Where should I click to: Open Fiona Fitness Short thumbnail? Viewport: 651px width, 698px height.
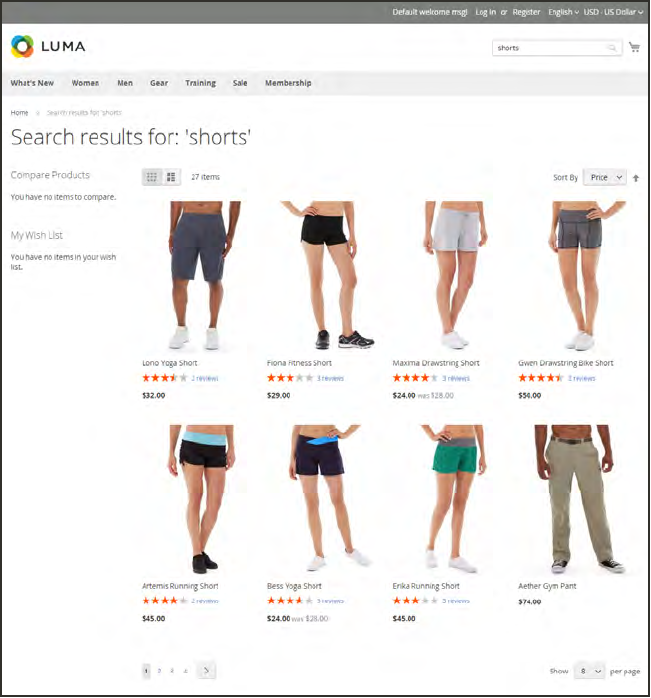tap(324, 275)
